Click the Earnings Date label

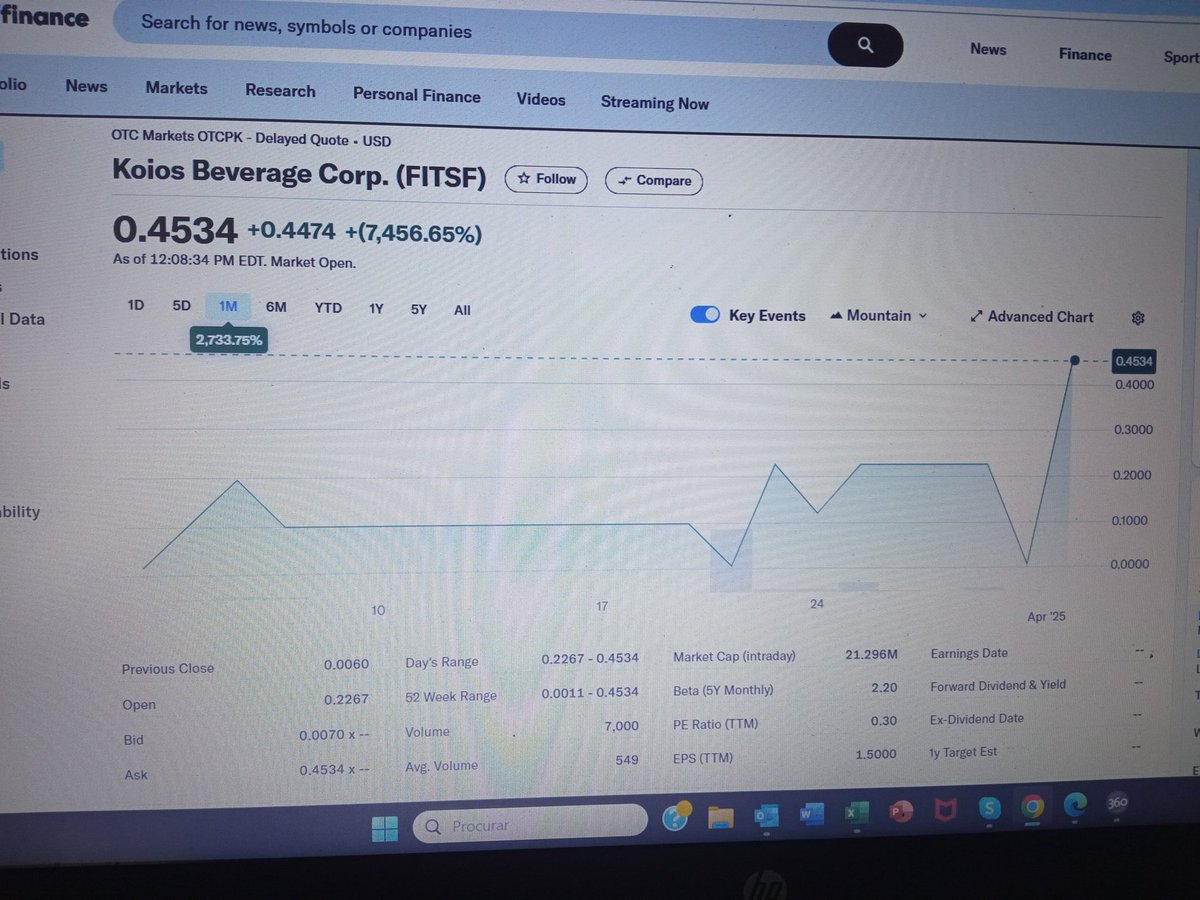click(x=969, y=653)
